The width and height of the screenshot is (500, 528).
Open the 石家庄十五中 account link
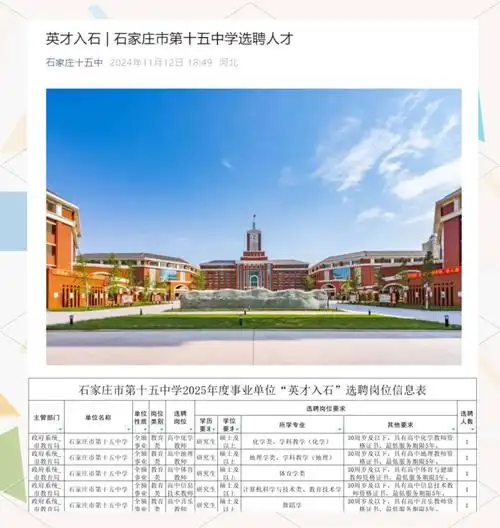pyautogui.click(x=74, y=62)
